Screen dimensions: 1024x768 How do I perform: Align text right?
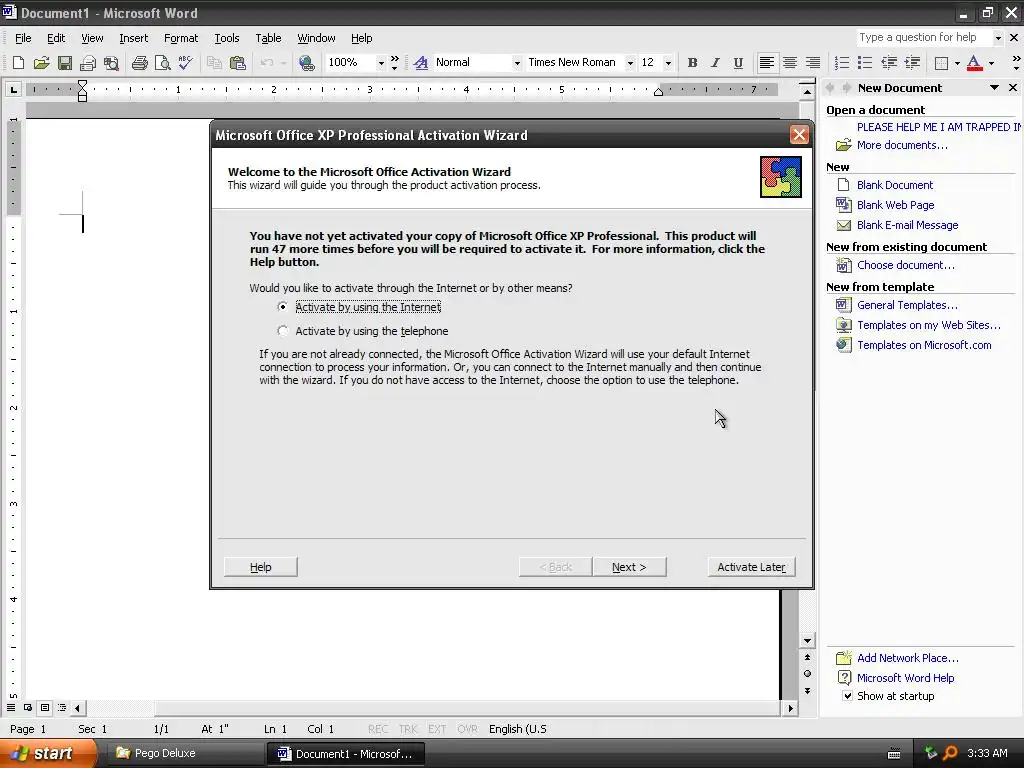pyautogui.click(x=812, y=63)
